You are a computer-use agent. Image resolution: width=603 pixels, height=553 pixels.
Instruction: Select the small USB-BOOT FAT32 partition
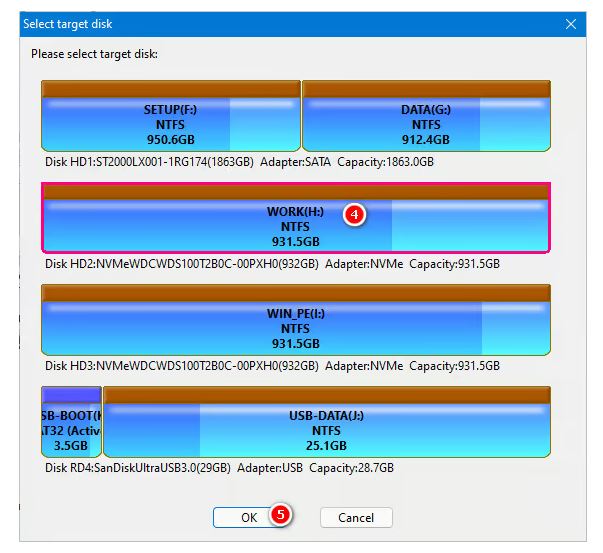coord(71,430)
